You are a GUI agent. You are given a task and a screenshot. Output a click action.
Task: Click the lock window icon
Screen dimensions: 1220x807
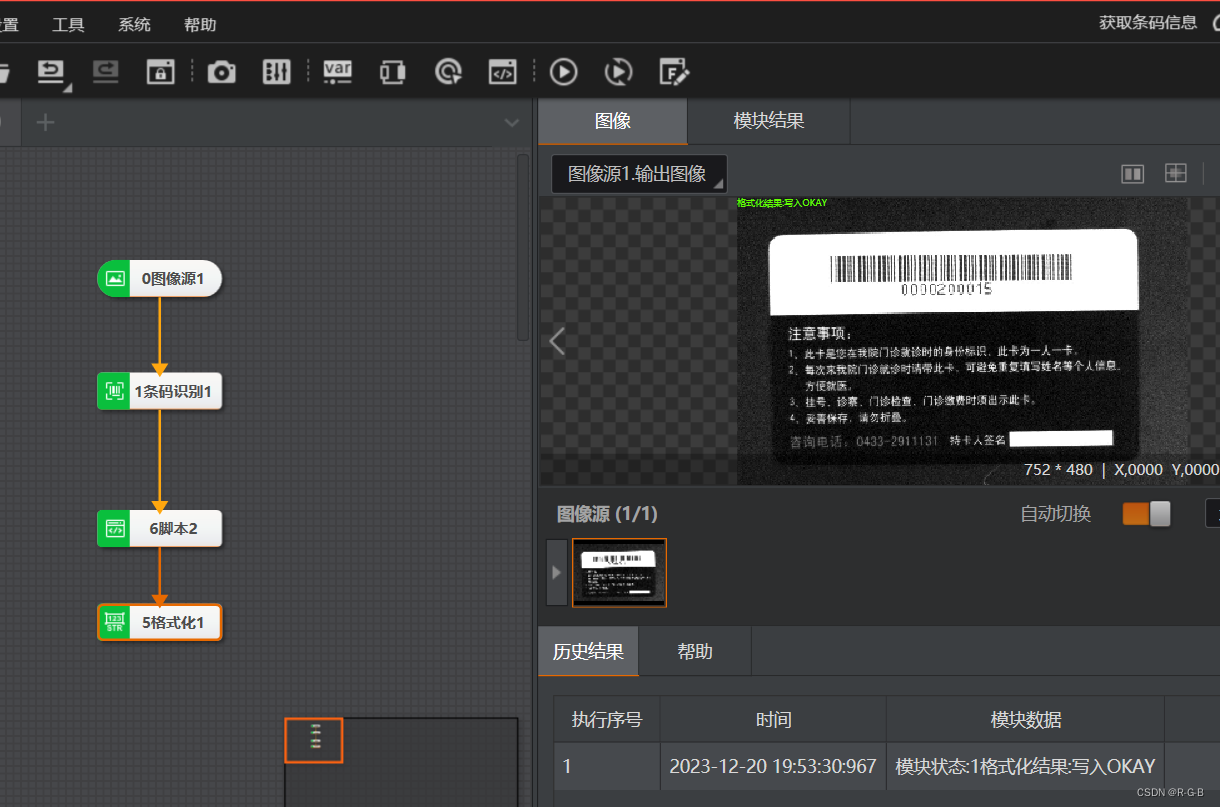[160, 72]
